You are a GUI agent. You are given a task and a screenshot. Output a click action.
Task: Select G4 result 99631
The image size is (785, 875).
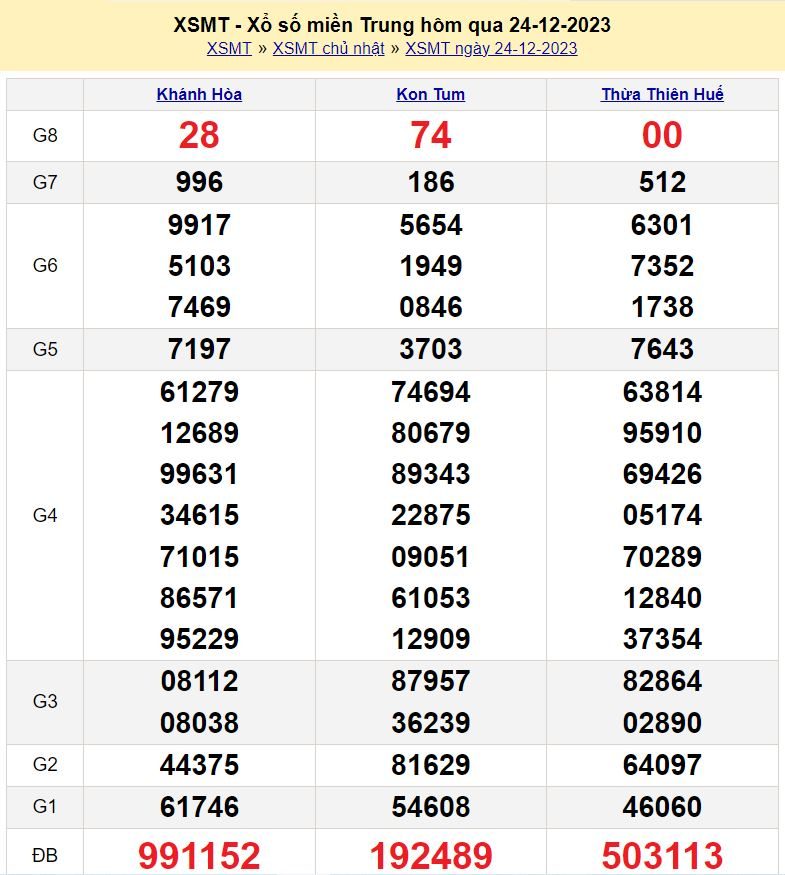point(199,474)
